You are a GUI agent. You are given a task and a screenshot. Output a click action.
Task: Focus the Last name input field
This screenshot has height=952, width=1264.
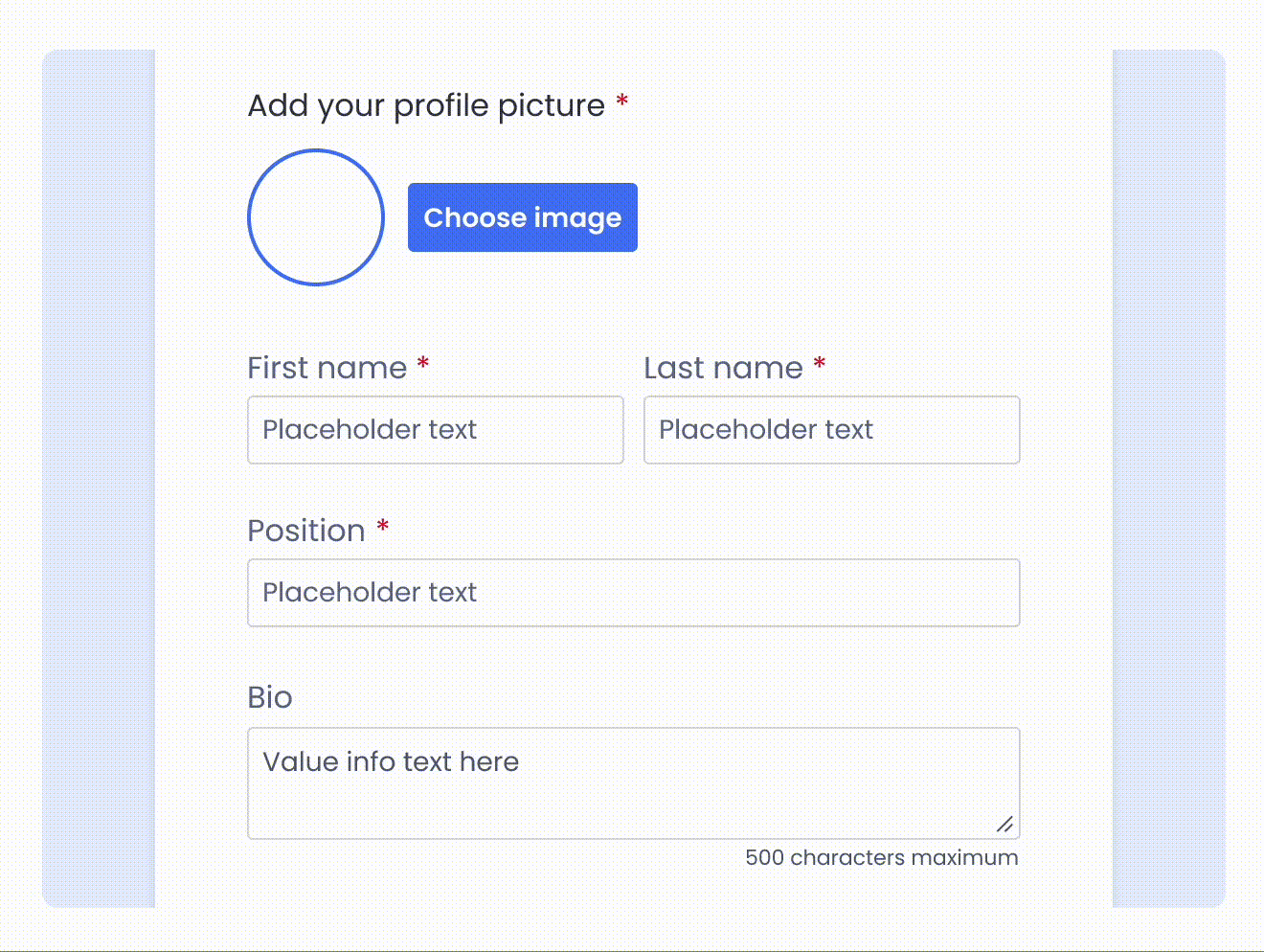click(x=831, y=430)
